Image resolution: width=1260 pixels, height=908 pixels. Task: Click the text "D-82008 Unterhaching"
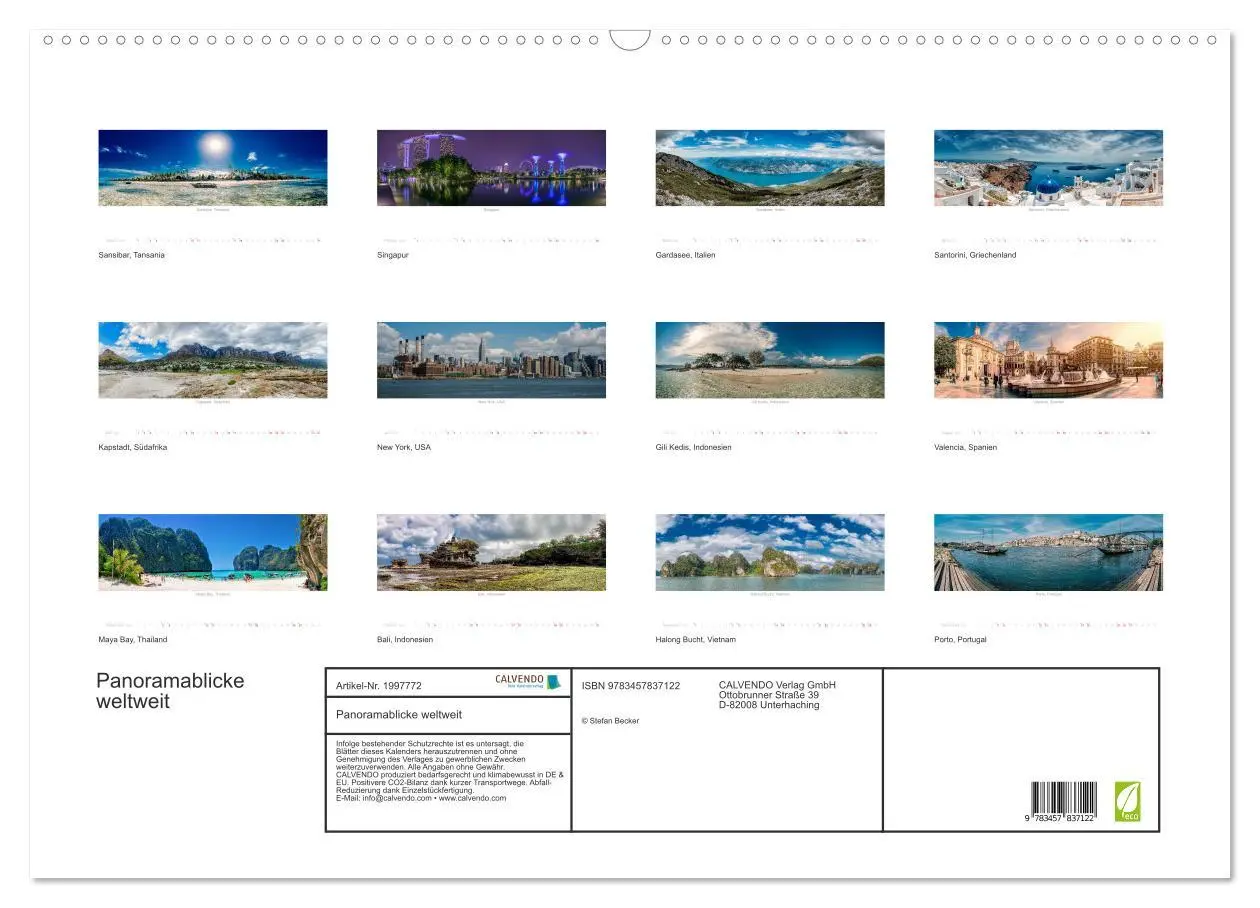(769, 705)
